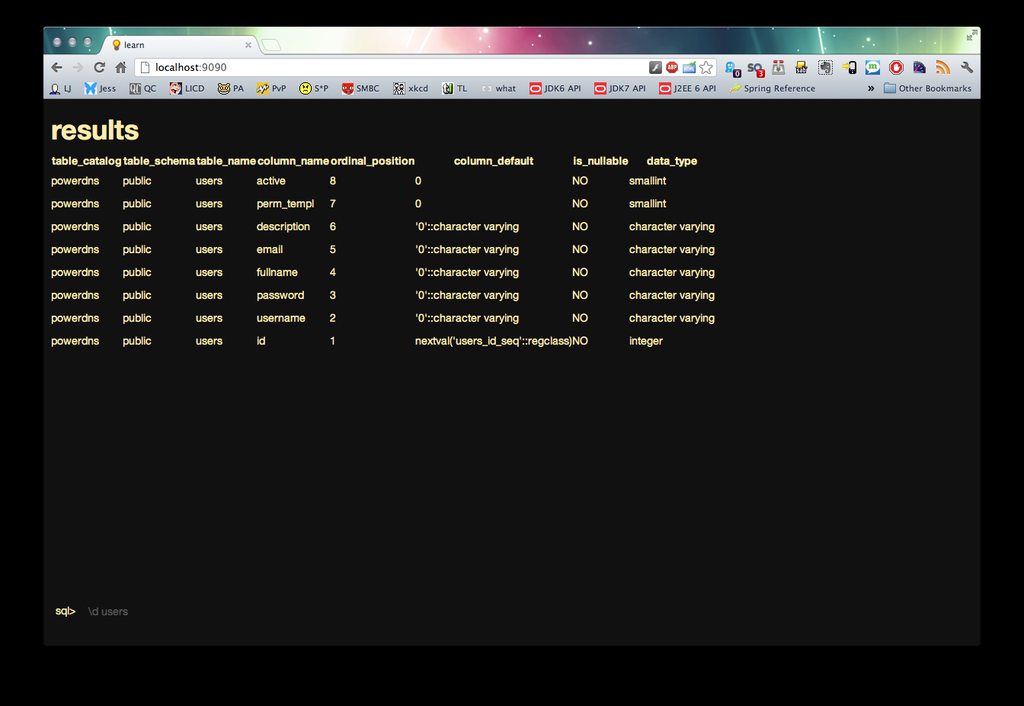Image resolution: width=1024 pixels, height=706 pixels.
Task: Select the 'learn' browser tab
Action: click(180, 44)
